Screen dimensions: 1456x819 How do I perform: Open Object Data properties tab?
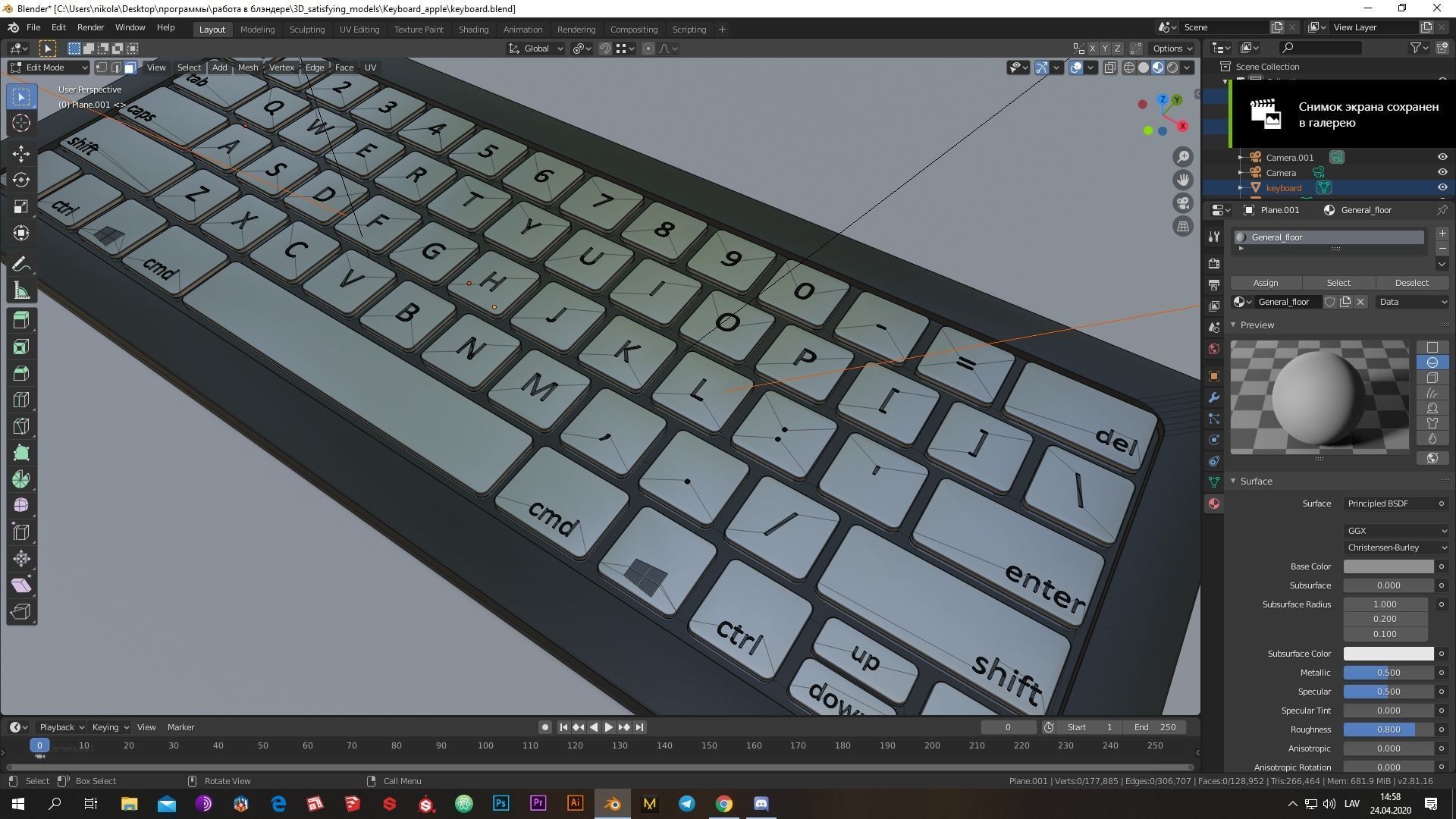click(x=1214, y=482)
